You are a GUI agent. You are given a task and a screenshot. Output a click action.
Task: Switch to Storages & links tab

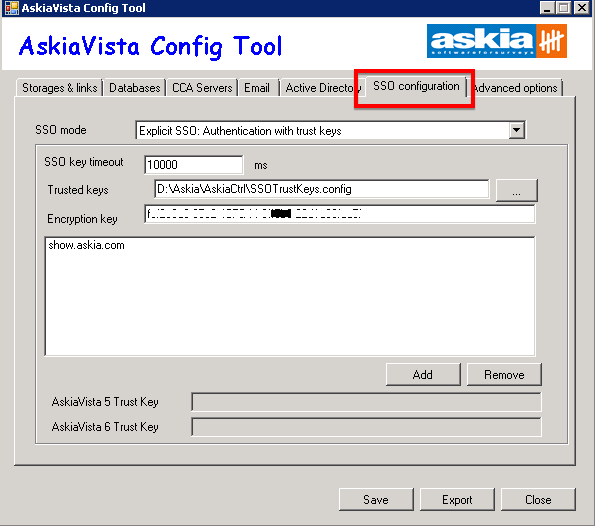[x=60, y=88]
